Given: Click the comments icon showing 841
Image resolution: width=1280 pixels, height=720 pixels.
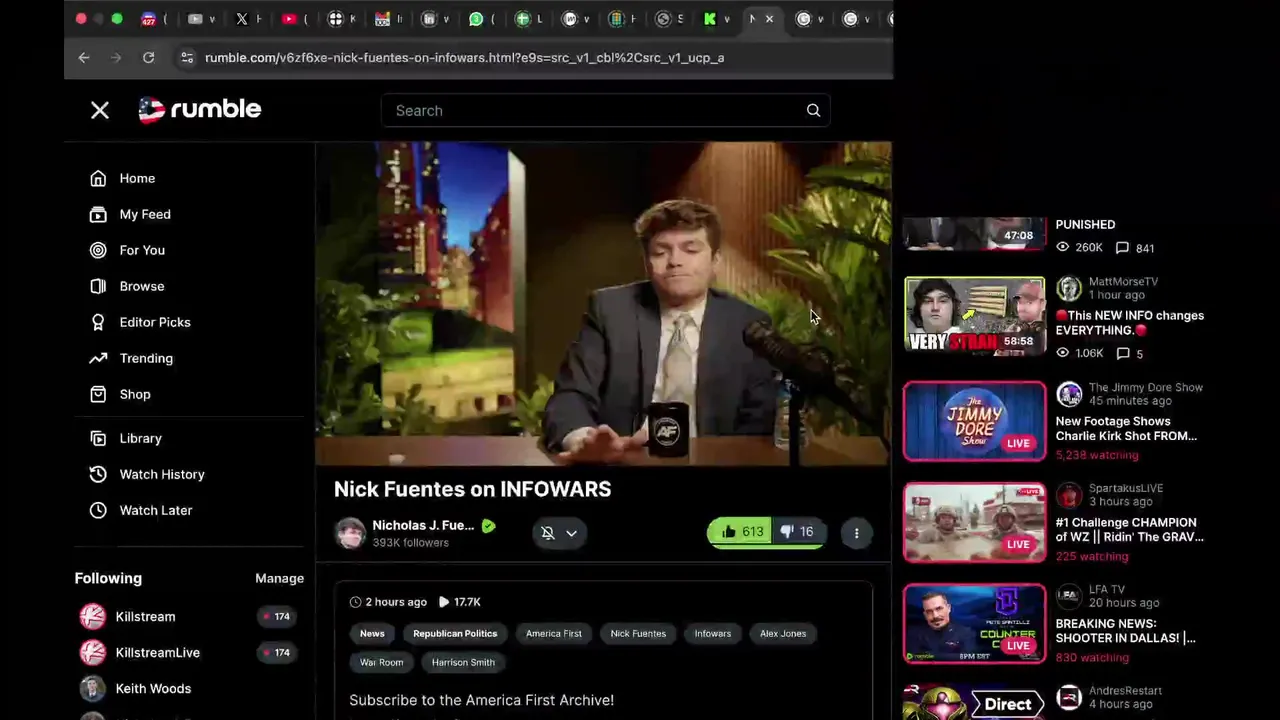Looking at the screenshot, I should click(x=1122, y=248).
